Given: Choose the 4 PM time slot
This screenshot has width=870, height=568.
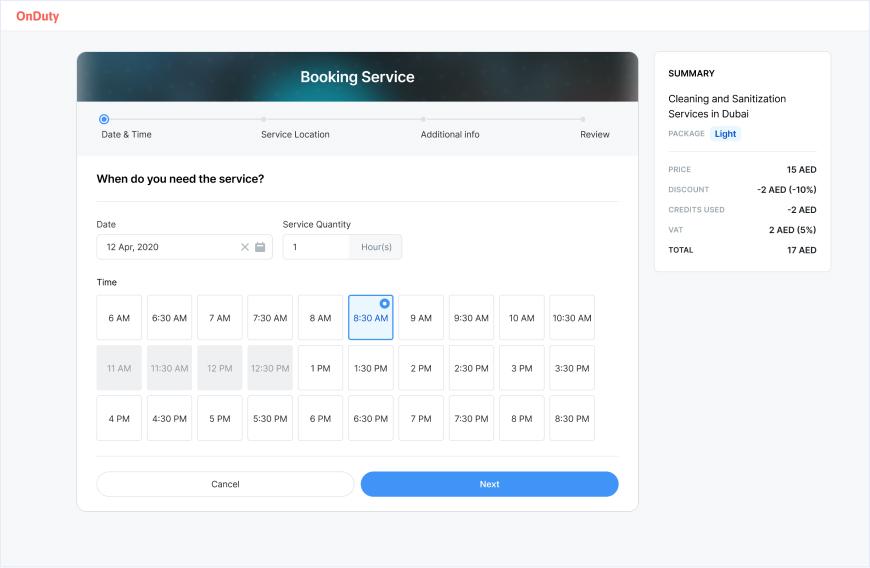Looking at the screenshot, I should coord(119,418).
